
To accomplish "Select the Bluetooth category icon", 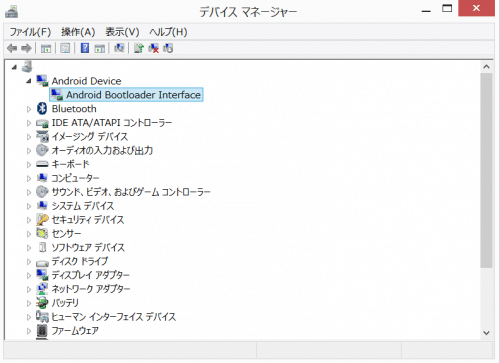I will pyautogui.click(x=42, y=109).
